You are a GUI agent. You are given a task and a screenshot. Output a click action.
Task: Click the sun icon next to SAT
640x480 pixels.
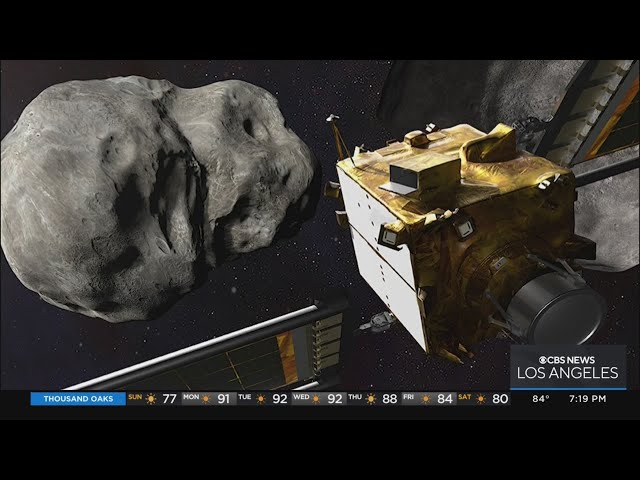tap(481, 399)
